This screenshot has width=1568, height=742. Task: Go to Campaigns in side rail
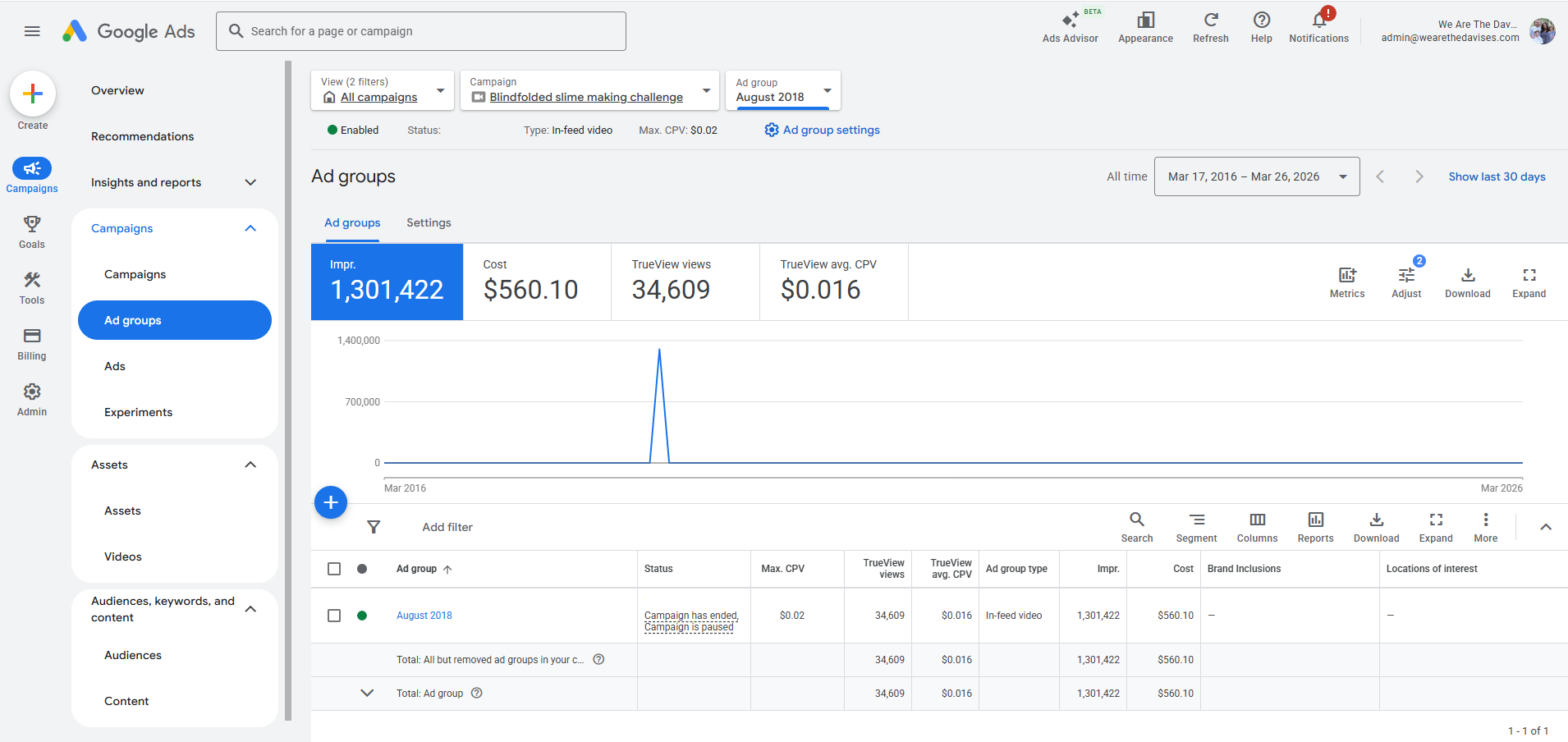pyautogui.click(x=32, y=176)
